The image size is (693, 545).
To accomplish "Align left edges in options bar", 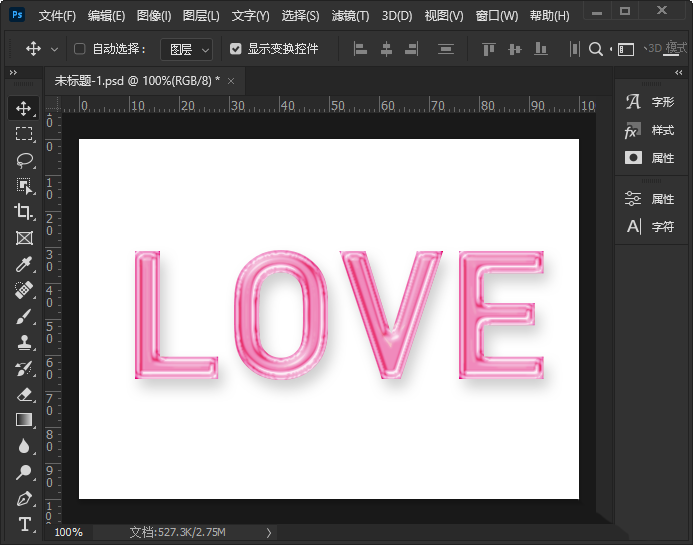I will (x=360, y=49).
